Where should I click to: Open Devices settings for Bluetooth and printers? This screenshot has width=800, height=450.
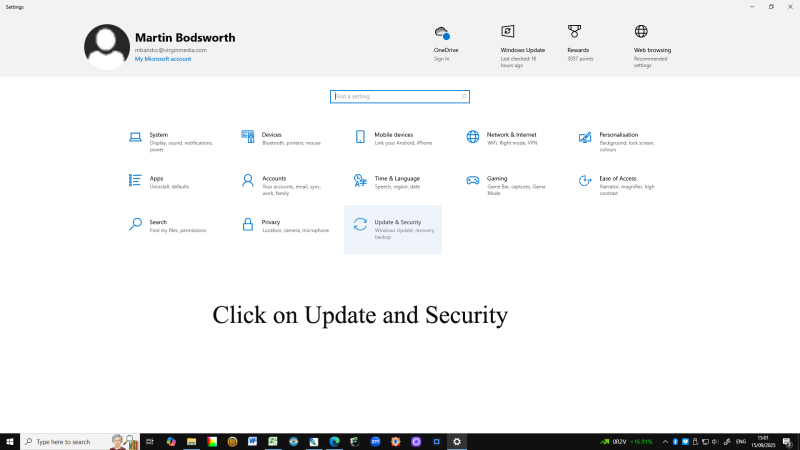tap(271, 135)
